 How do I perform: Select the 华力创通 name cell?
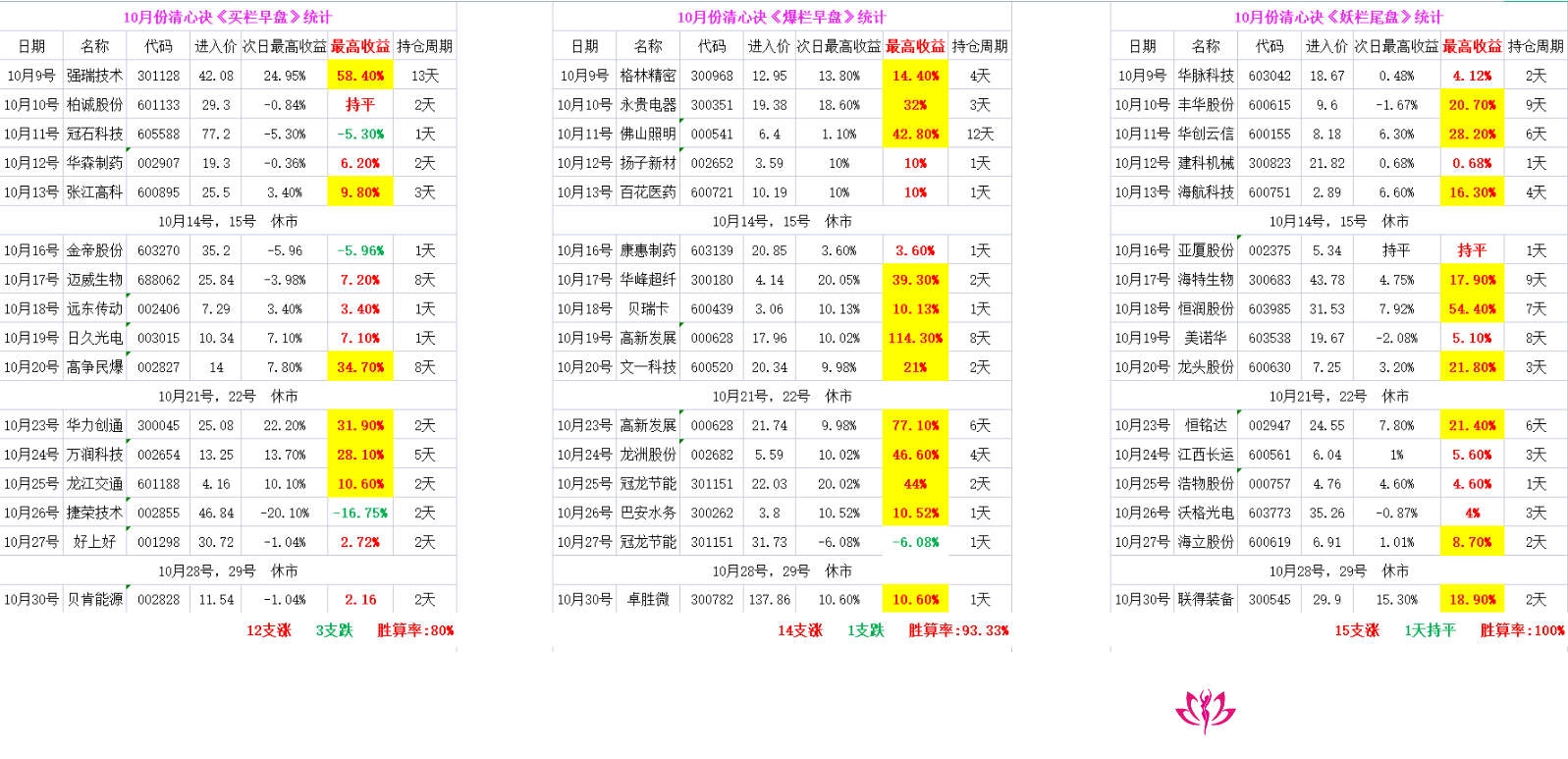coord(95,425)
